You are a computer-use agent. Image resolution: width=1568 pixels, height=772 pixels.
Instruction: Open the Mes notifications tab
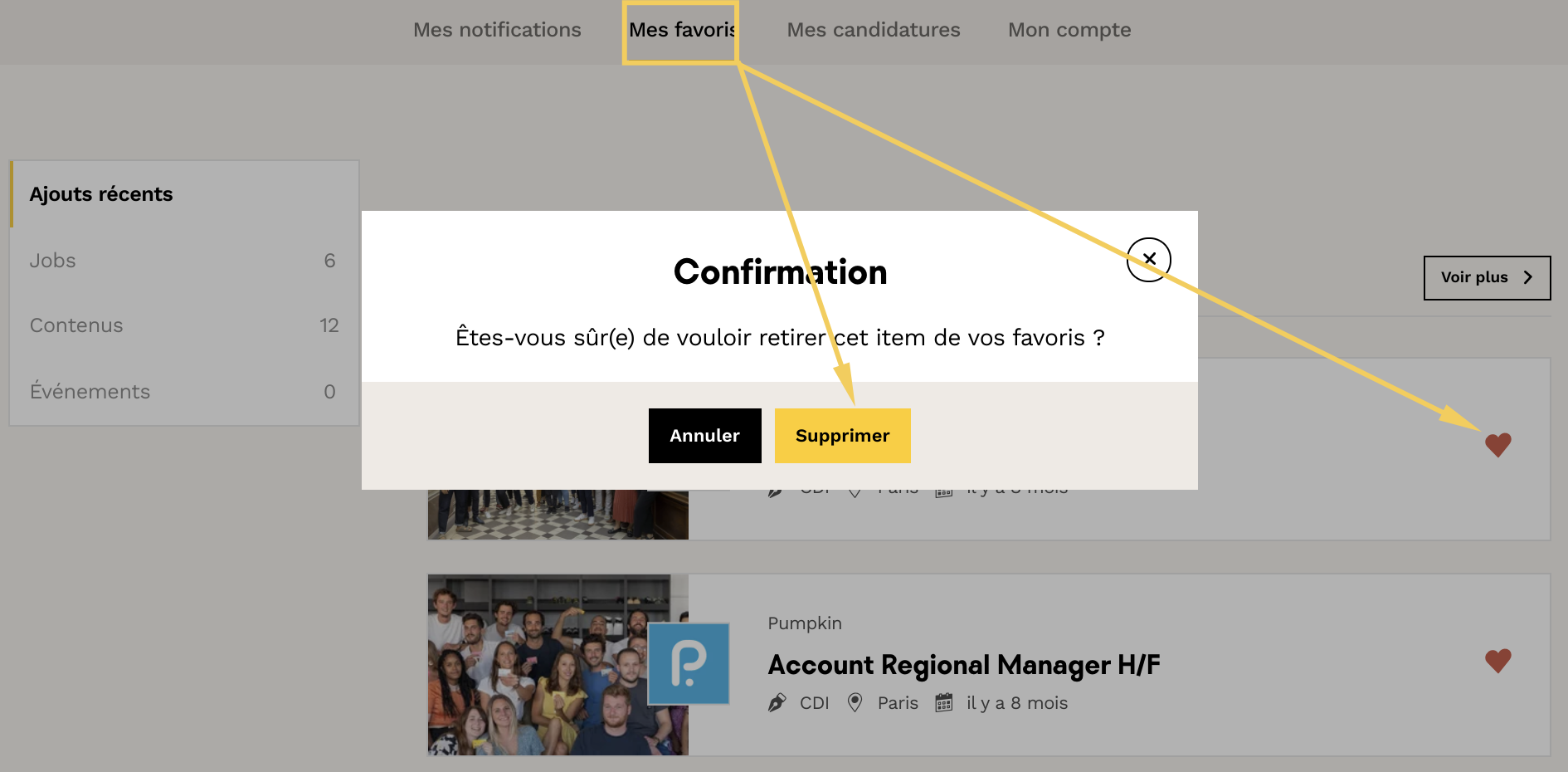pos(497,30)
